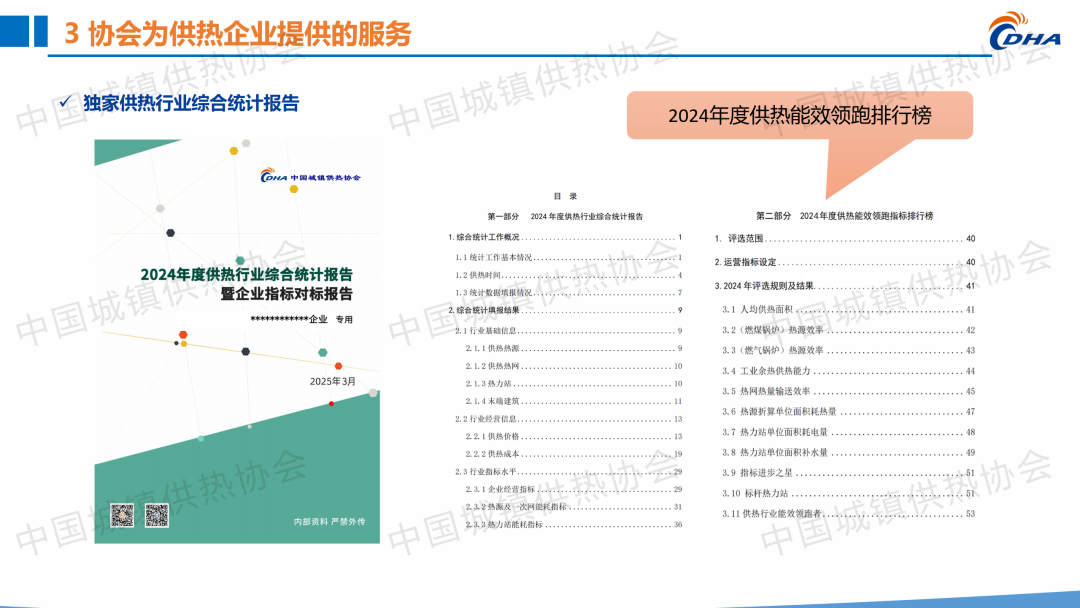Click the 内部资料 严禁外传 notice on cover

322,522
